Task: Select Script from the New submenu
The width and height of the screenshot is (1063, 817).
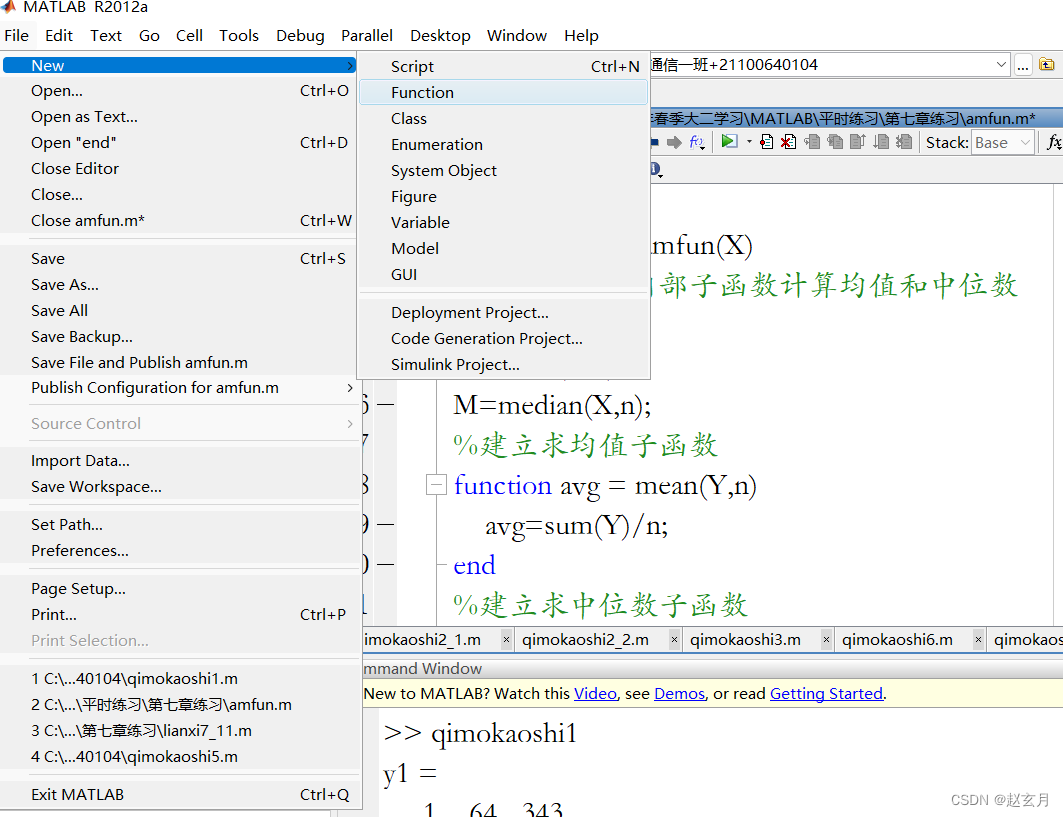Action: point(504,66)
